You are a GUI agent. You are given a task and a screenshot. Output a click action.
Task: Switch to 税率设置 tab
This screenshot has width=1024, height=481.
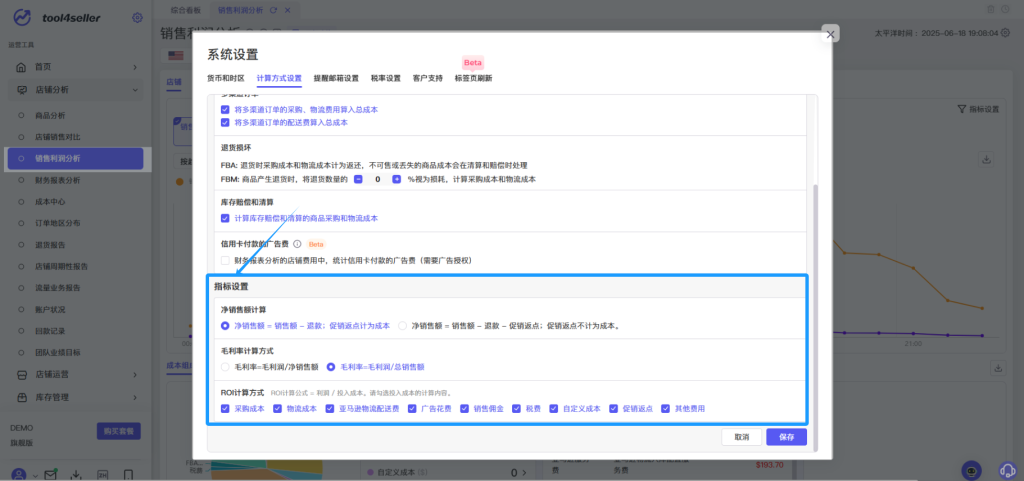pos(386,78)
